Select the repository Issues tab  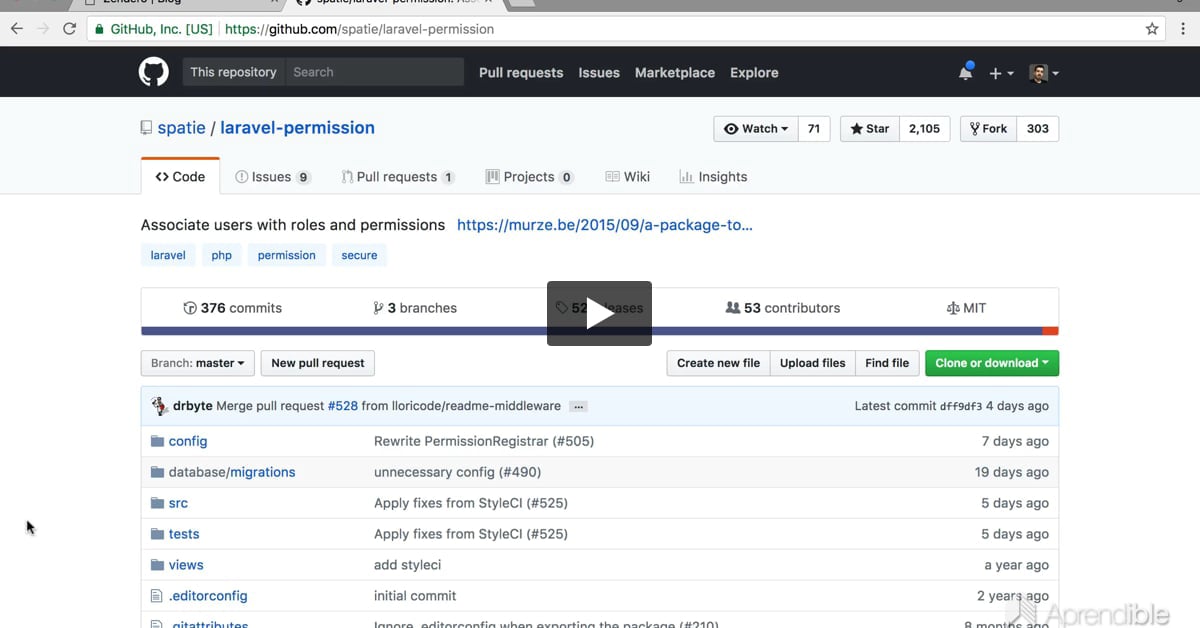[x=273, y=177]
